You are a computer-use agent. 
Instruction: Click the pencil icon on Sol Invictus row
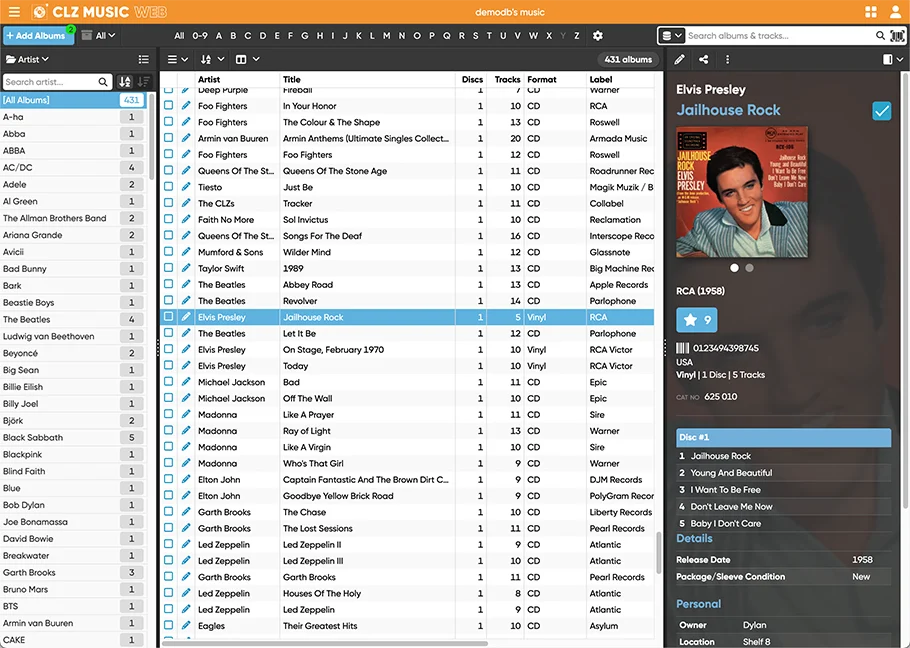tap(186, 219)
